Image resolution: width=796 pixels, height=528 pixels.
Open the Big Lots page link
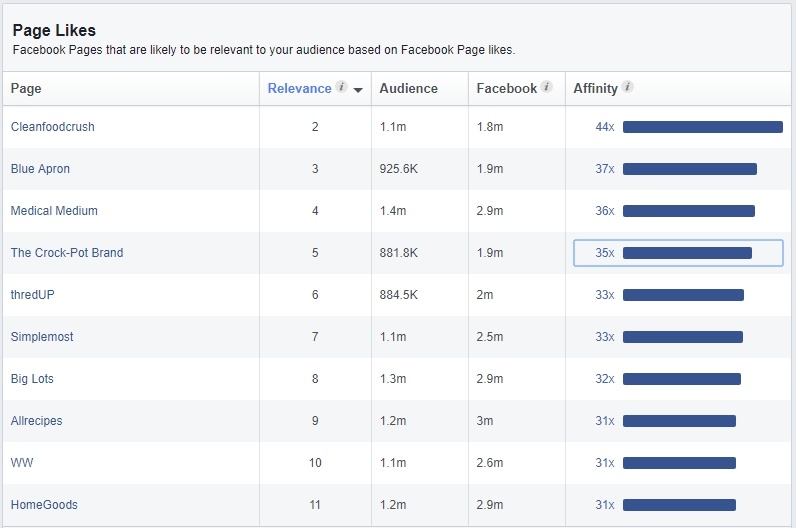pos(32,379)
